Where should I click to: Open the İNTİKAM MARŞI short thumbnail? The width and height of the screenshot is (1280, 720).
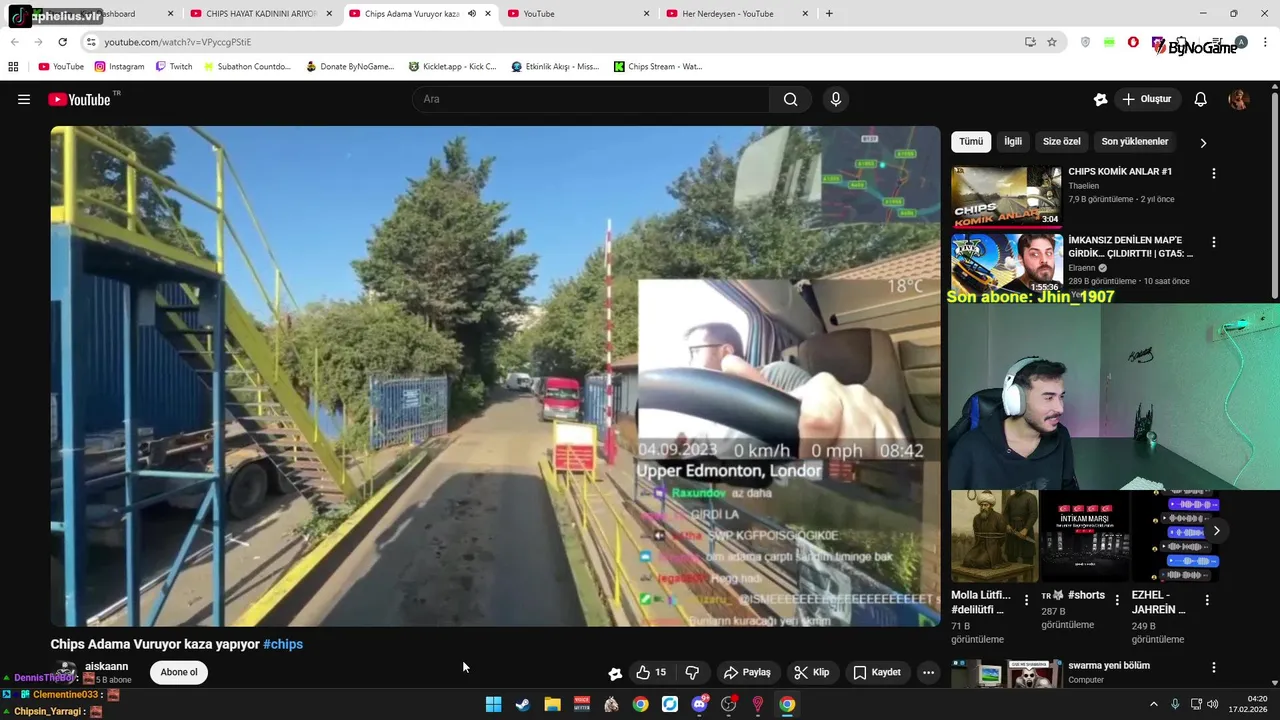(1084, 536)
